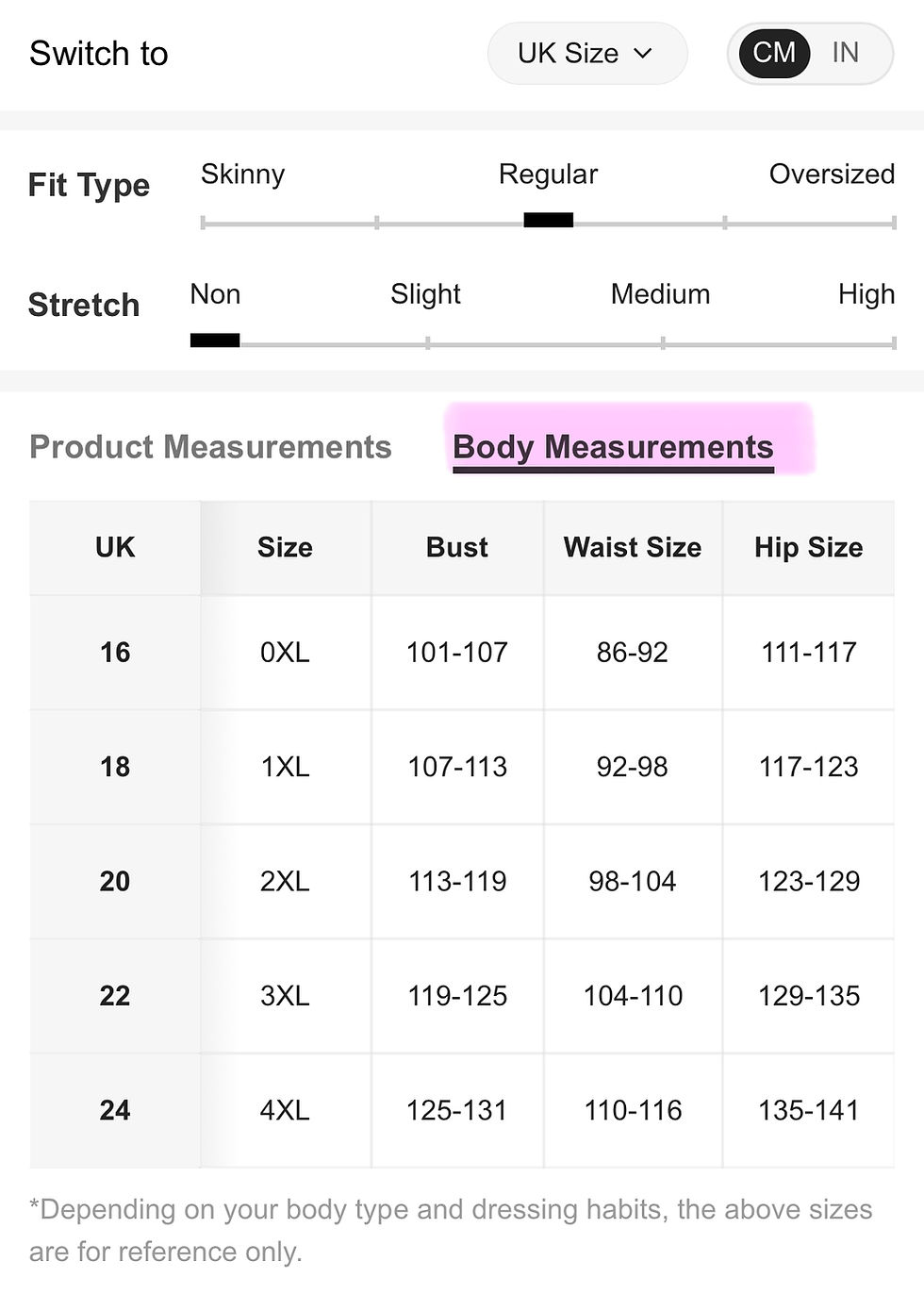Image resolution: width=924 pixels, height=1294 pixels.
Task: Click the 3XL size cell
Action: [x=285, y=996]
